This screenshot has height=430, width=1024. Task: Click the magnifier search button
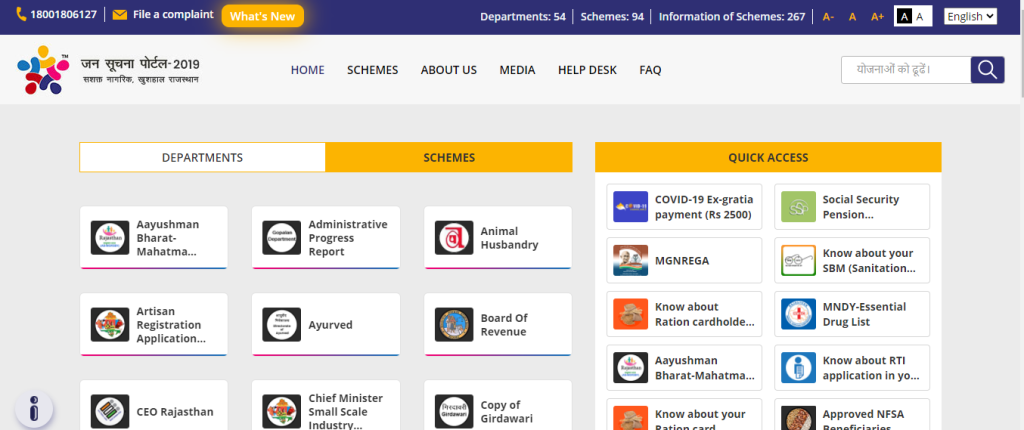(x=987, y=70)
